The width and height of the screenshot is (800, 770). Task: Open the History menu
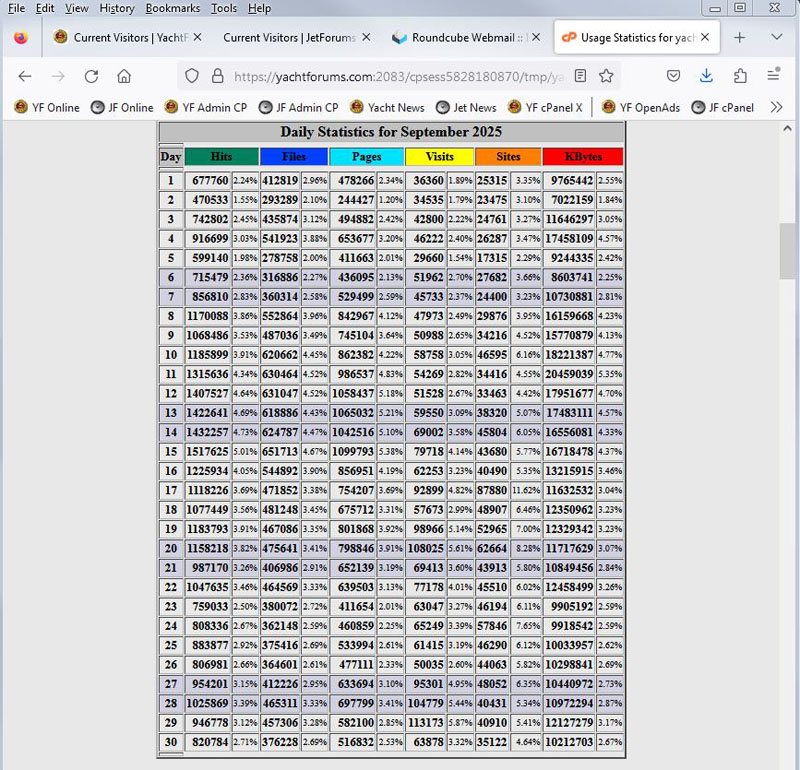click(x=117, y=8)
